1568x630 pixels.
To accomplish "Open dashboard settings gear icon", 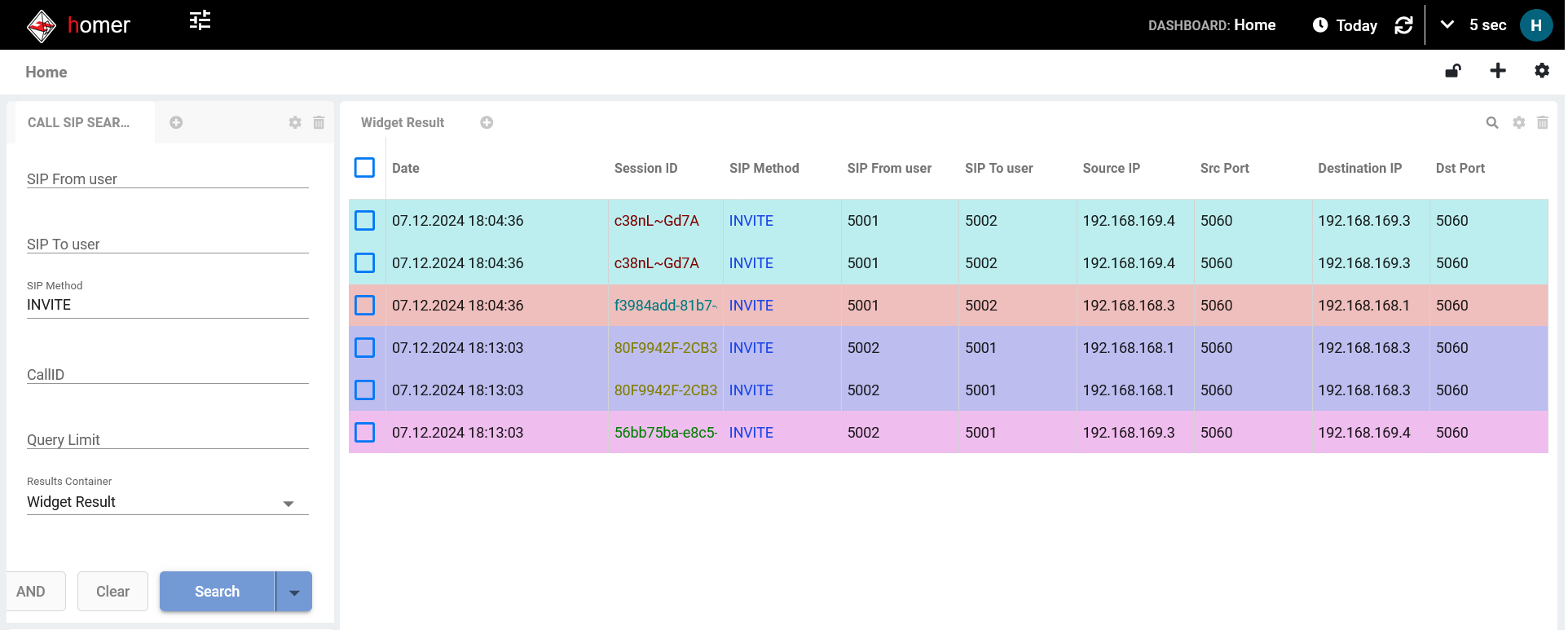I will [1541, 71].
